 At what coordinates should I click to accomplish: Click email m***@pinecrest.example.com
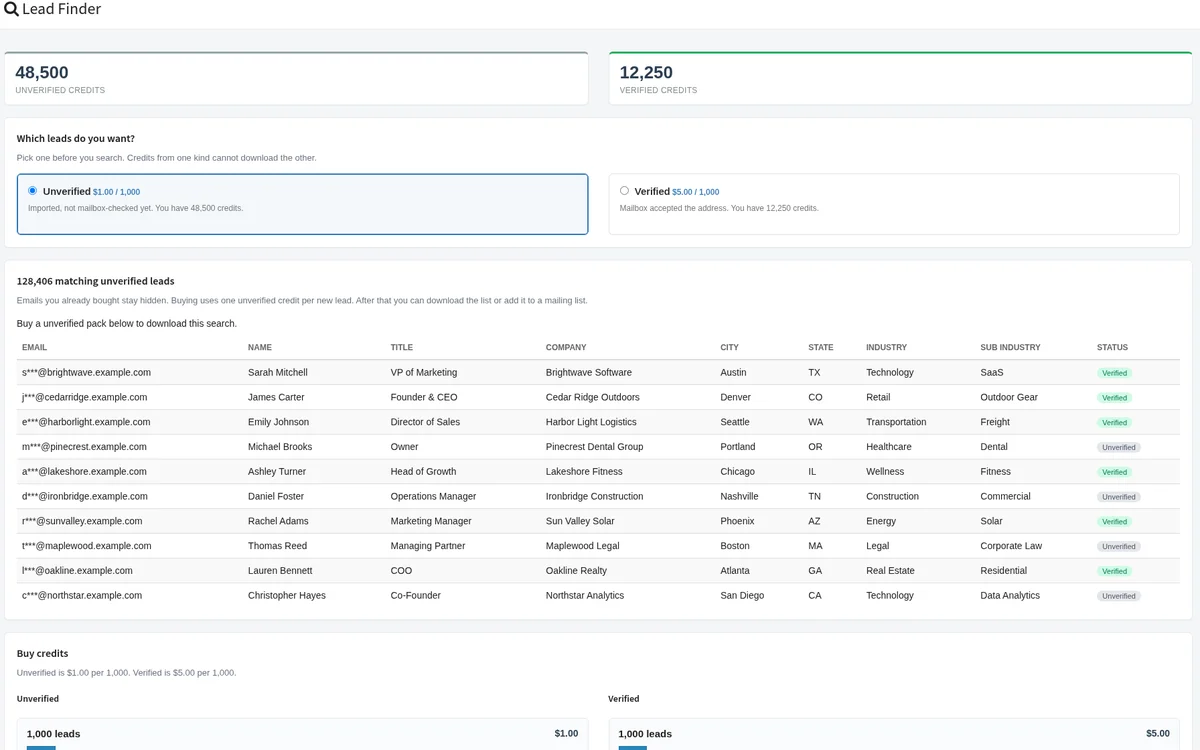tap(84, 447)
